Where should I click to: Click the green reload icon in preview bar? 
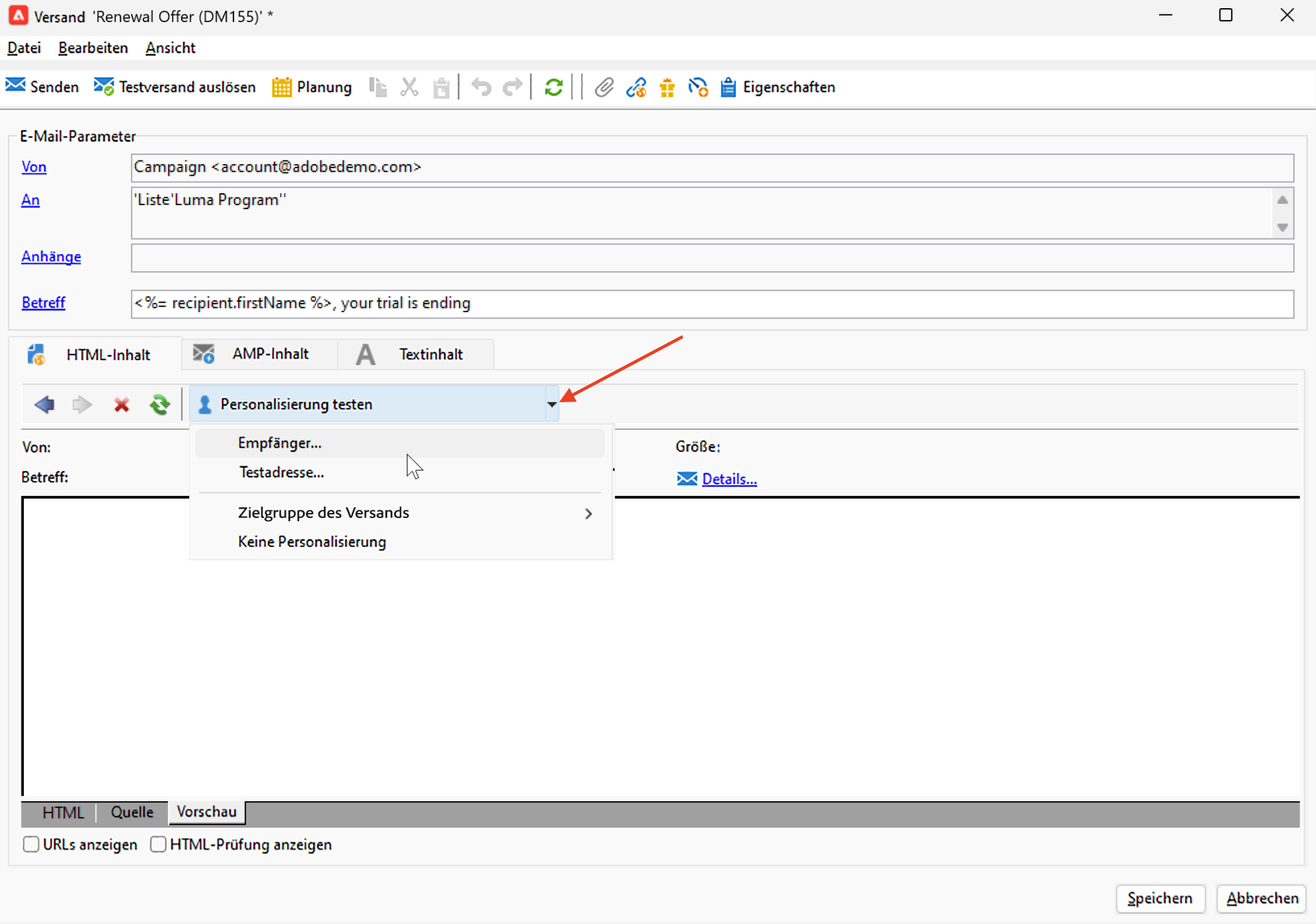tap(160, 404)
